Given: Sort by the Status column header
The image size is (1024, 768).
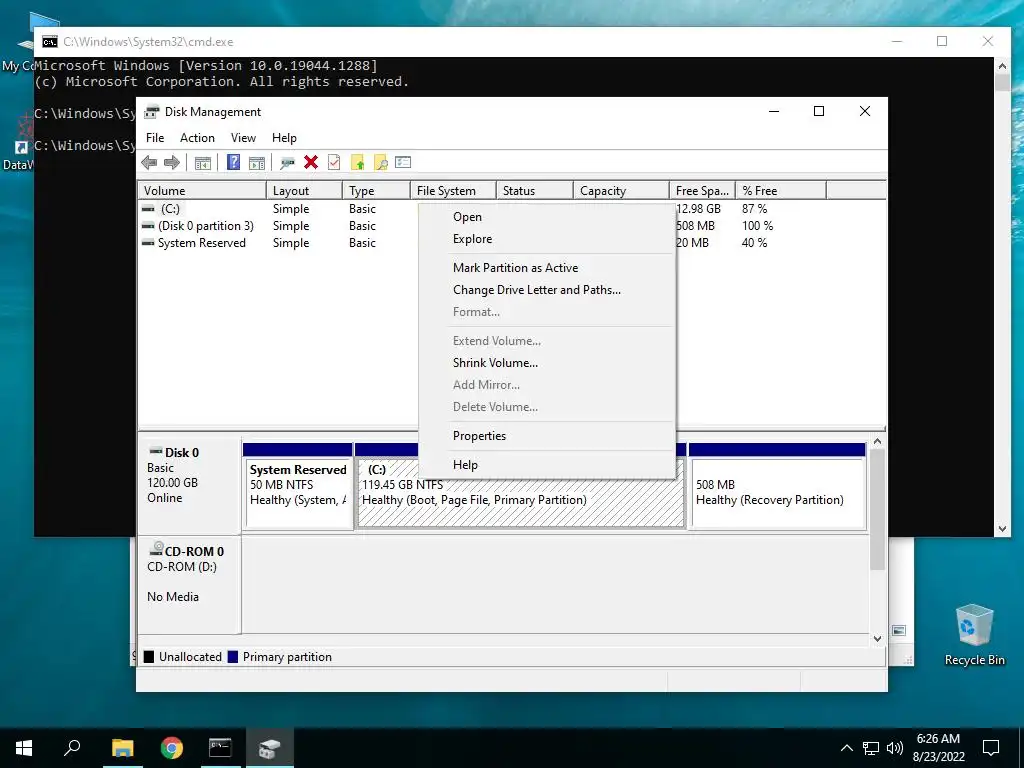Looking at the screenshot, I should [x=535, y=191].
